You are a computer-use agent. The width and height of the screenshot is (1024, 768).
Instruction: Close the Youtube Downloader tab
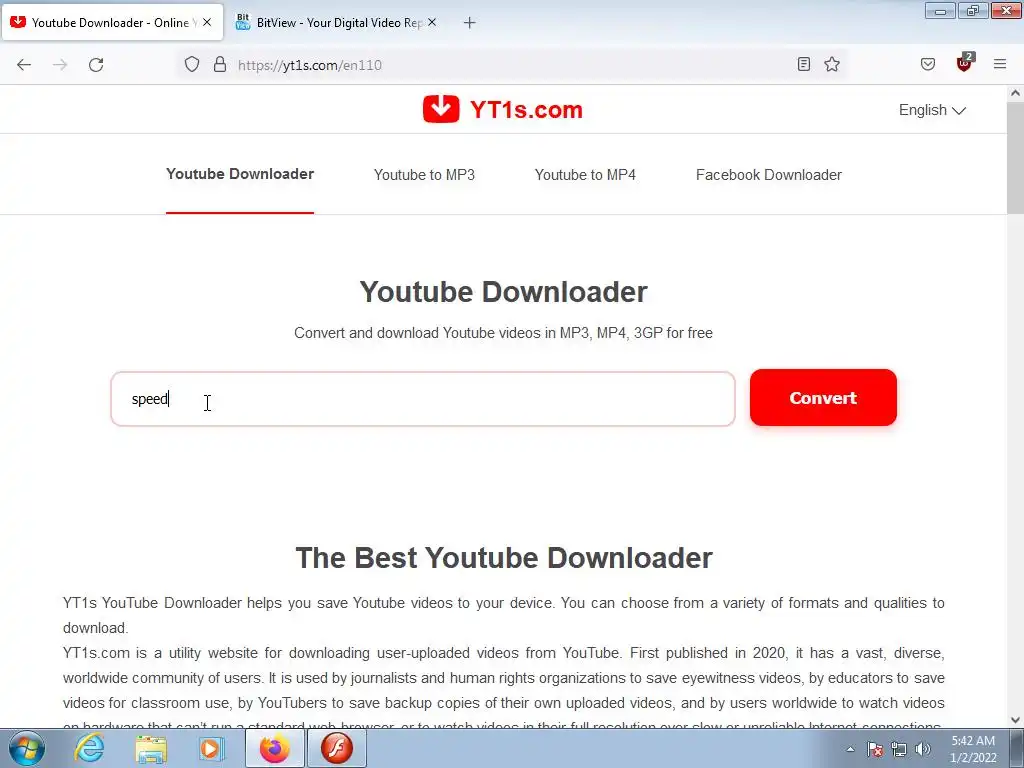(207, 22)
